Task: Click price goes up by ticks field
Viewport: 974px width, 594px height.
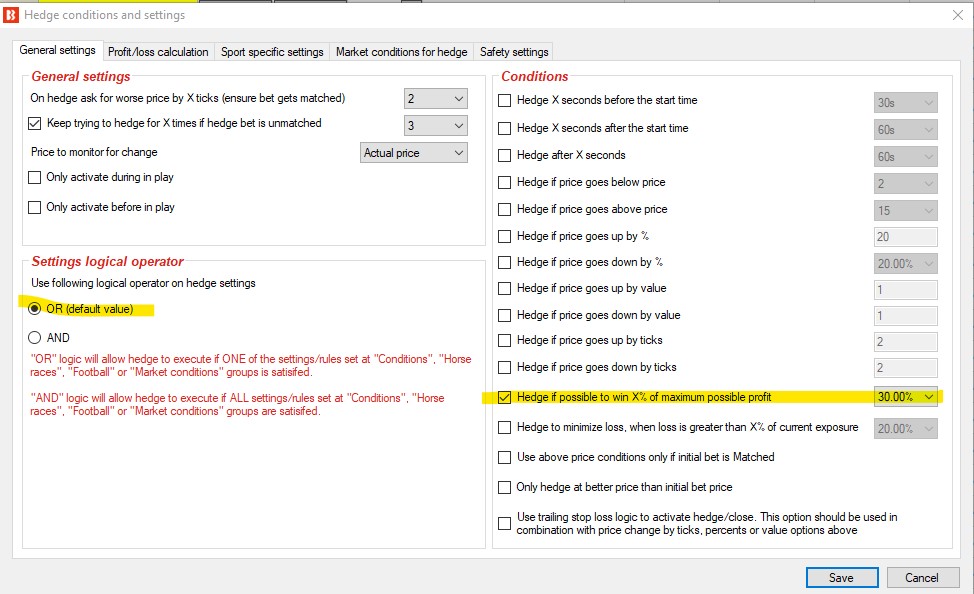Action: tap(906, 342)
